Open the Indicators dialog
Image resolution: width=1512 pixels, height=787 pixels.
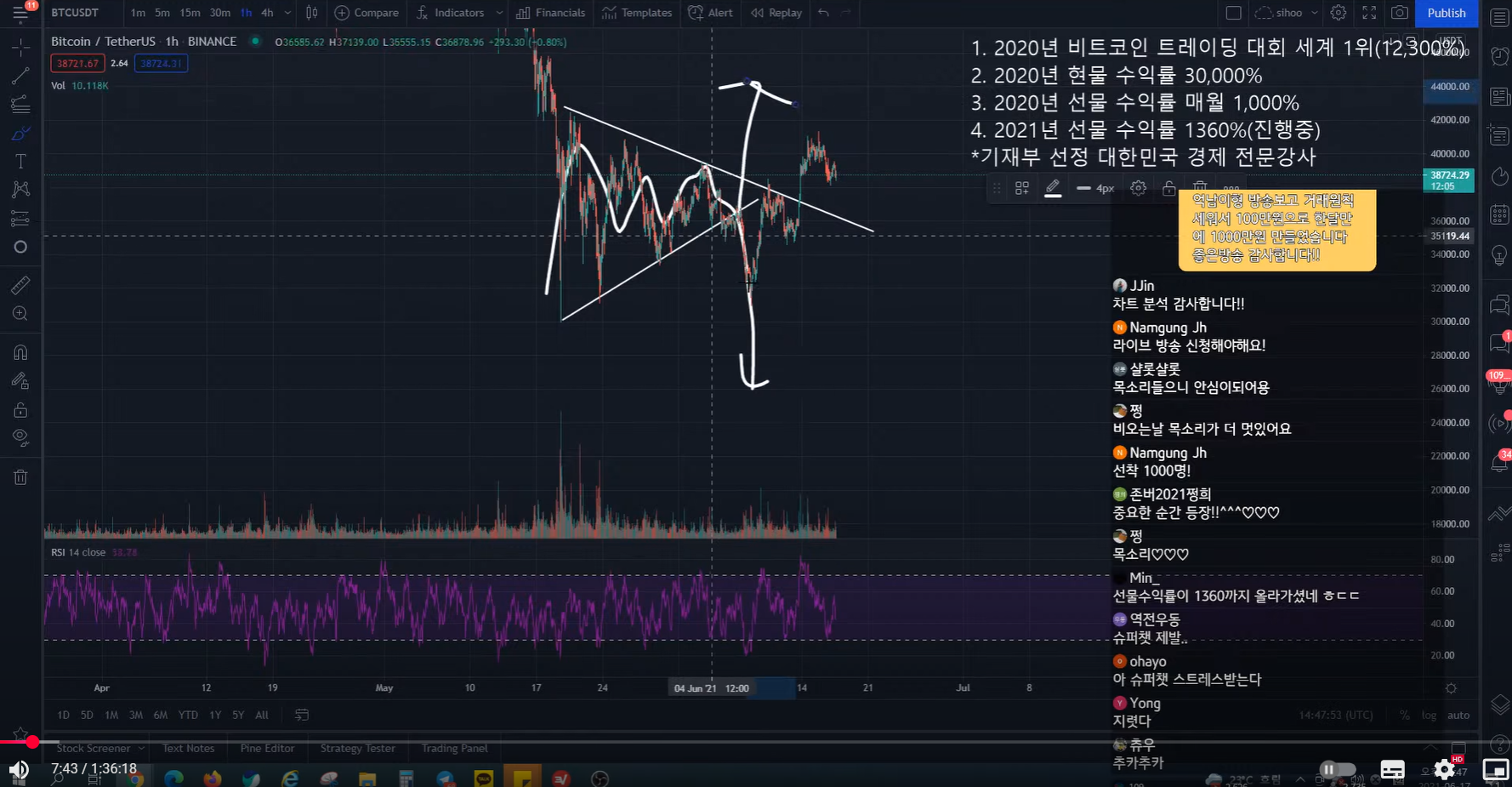[x=451, y=13]
